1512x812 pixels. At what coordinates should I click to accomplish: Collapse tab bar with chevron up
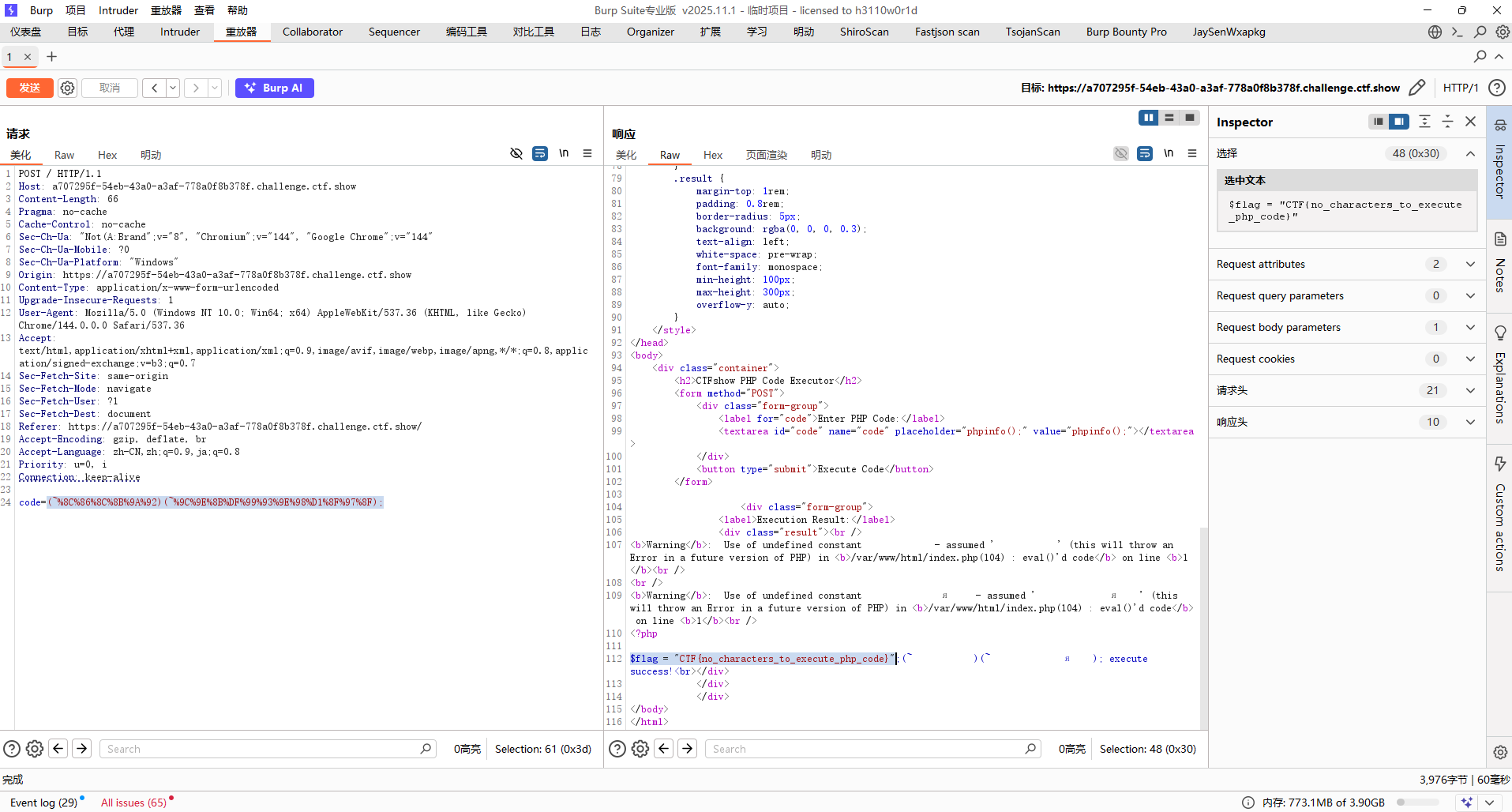point(1499,57)
